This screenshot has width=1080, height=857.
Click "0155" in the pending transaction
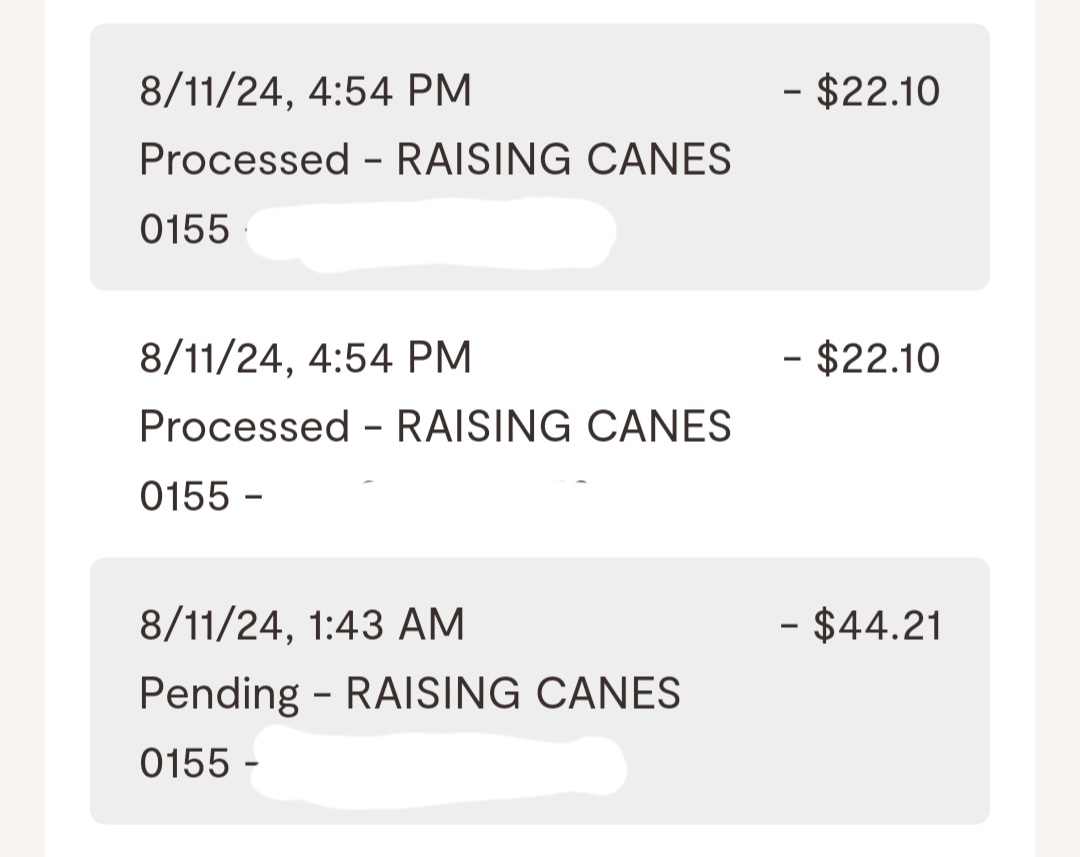(185, 763)
